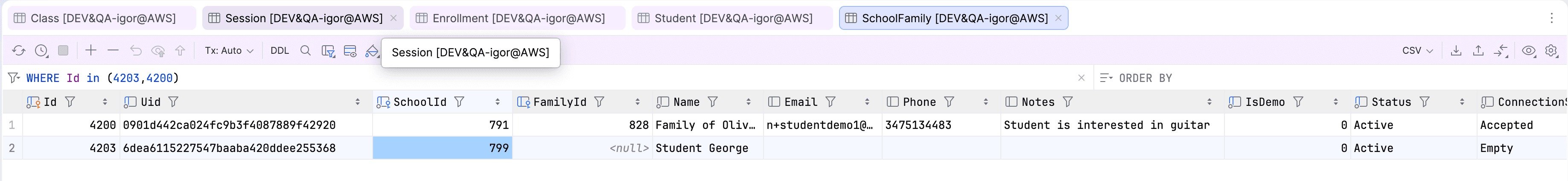Add a new row with plus icon
The height and width of the screenshot is (181, 1568).
point(91,50)
